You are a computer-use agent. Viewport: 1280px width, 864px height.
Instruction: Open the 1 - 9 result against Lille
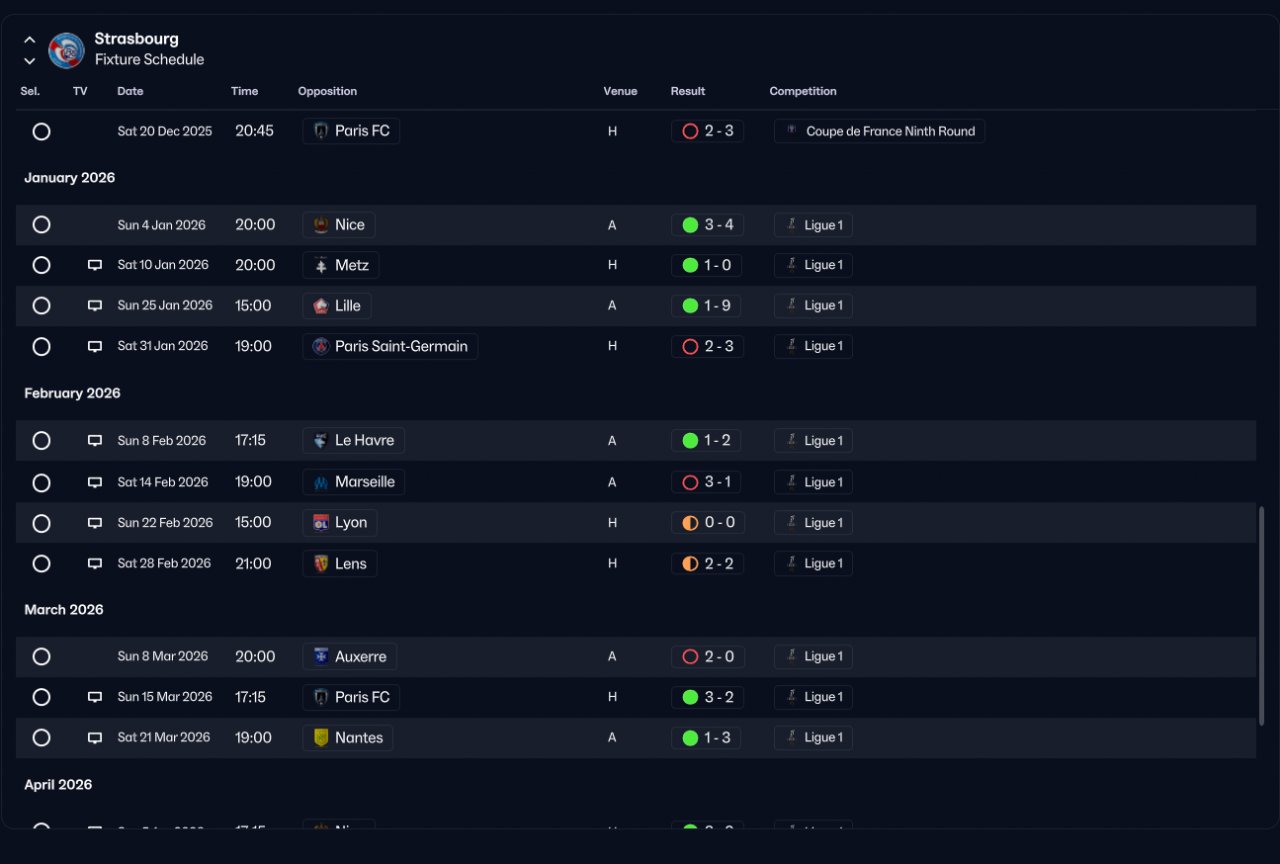point(706,306)
